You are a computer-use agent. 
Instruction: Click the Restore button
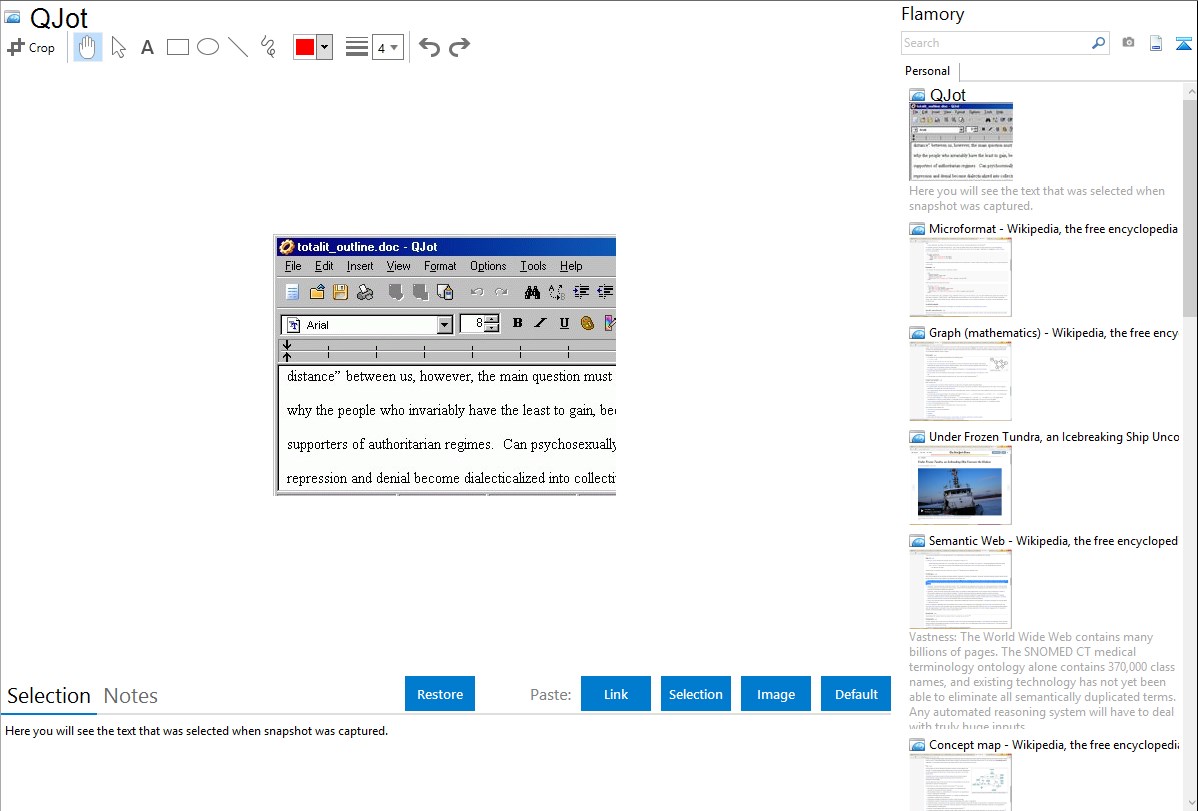[x=440, y=694]
